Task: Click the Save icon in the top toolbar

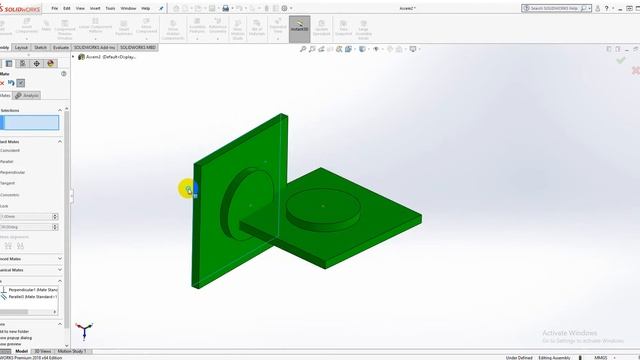Action: pos(212,8)
